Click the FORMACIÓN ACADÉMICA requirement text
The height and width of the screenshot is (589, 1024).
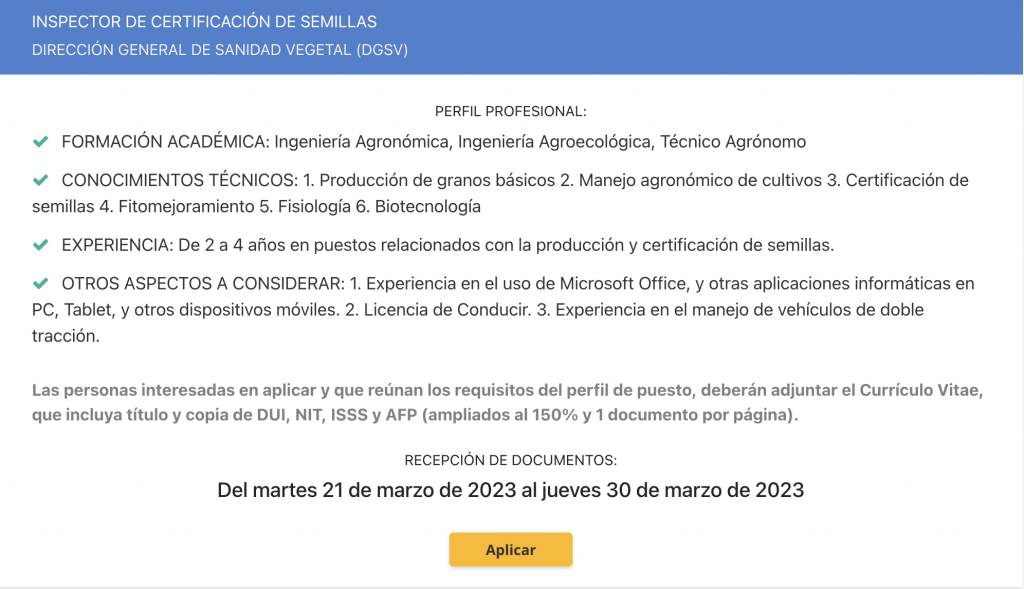coord(434,142)
